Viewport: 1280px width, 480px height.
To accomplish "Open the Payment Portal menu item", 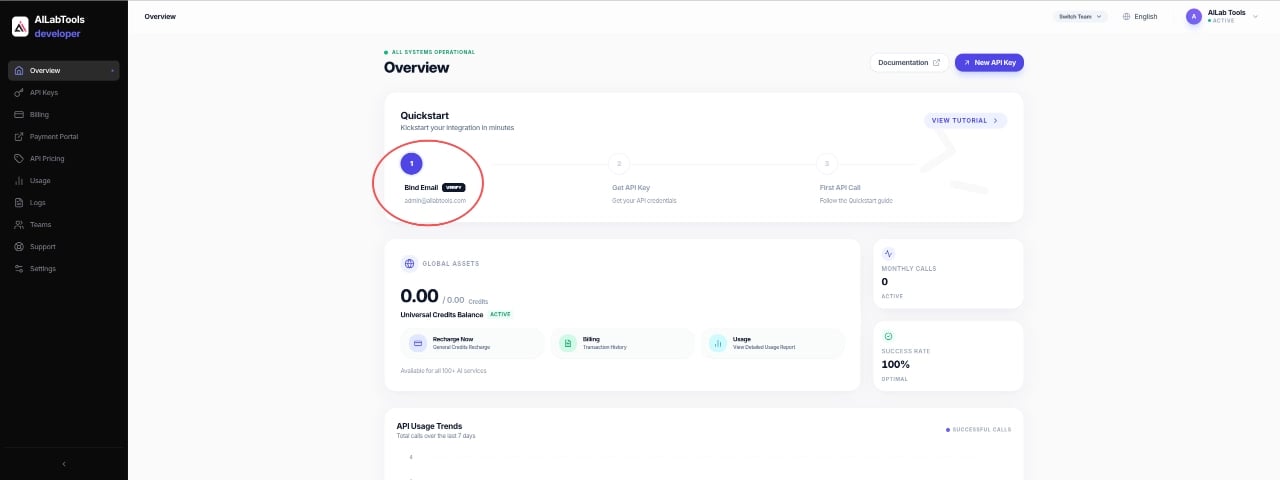I will coord(64,137).
